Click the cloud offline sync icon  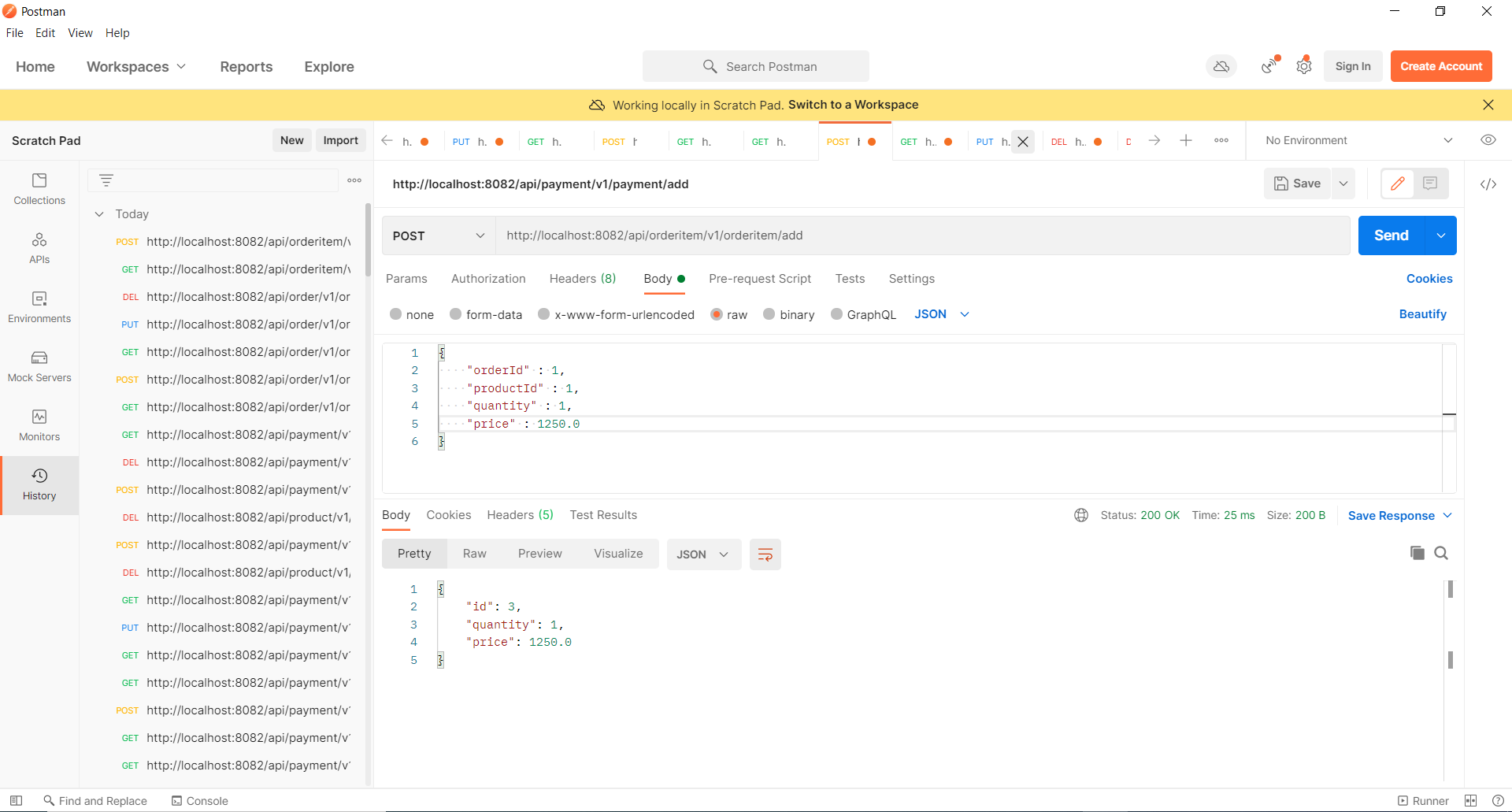[1221, 67]
